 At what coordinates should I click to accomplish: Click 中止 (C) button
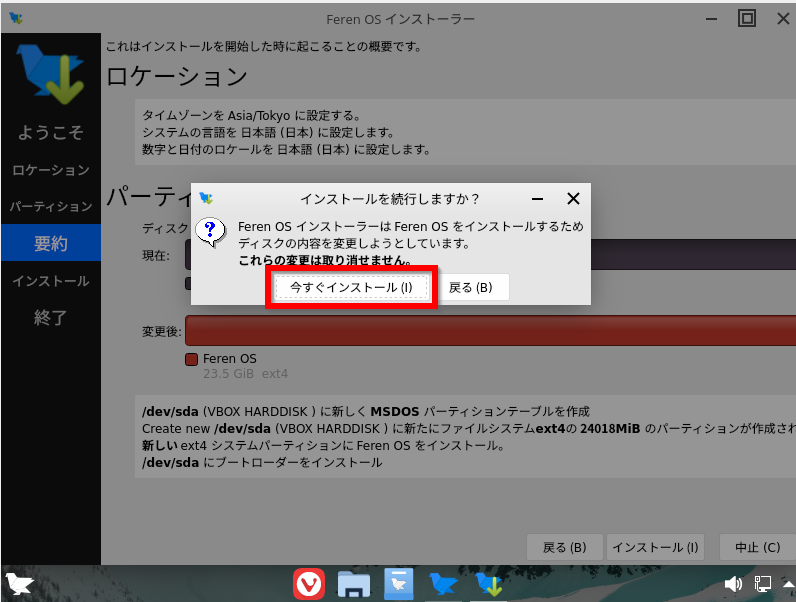point(757,547)
